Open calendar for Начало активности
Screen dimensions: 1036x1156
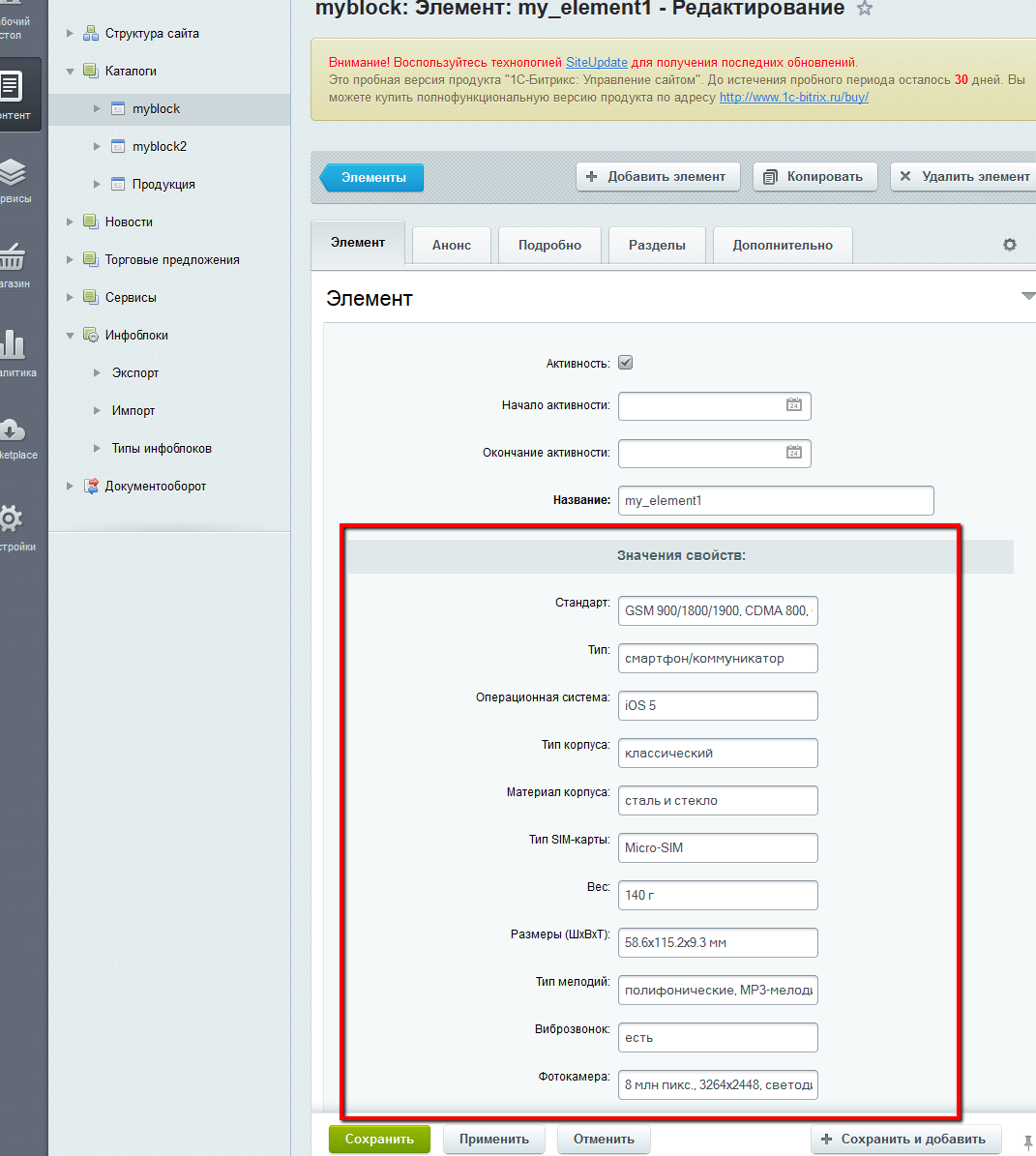tap(793, 404)
